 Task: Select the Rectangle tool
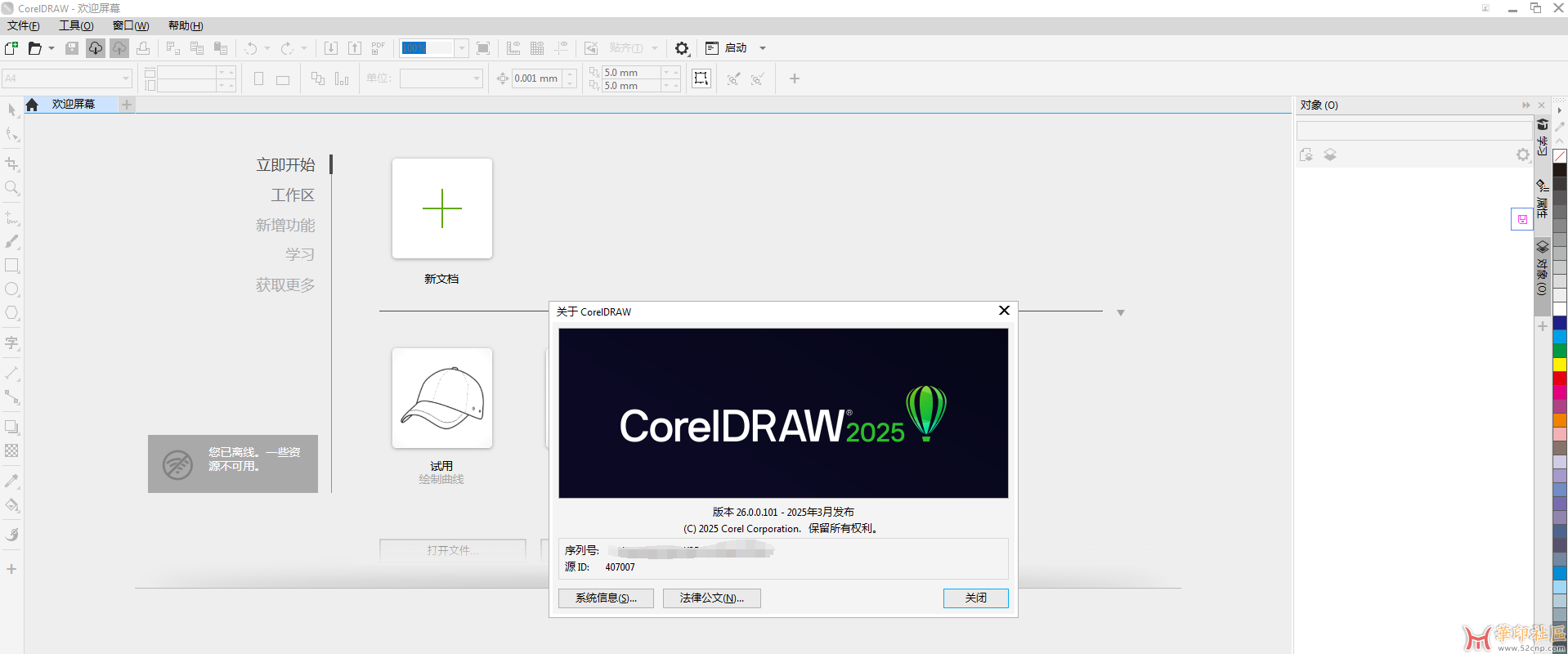coord(11,266)
